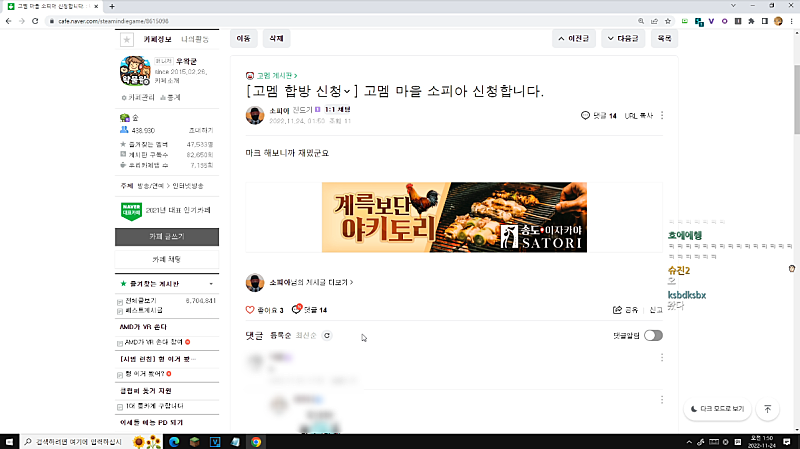Click 다크 모드로 보기 button
800x449 pixels.
[717, 409]
